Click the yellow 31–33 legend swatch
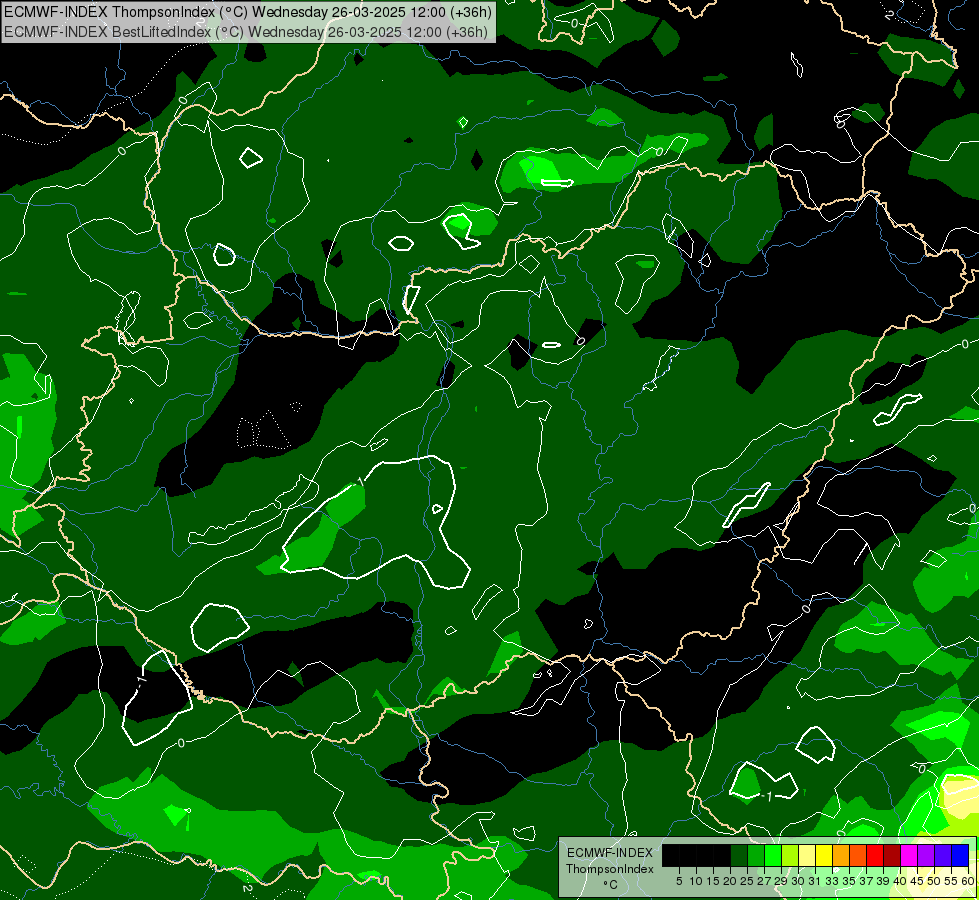Screen dimensions: 979x900 [x=824, y=856]
